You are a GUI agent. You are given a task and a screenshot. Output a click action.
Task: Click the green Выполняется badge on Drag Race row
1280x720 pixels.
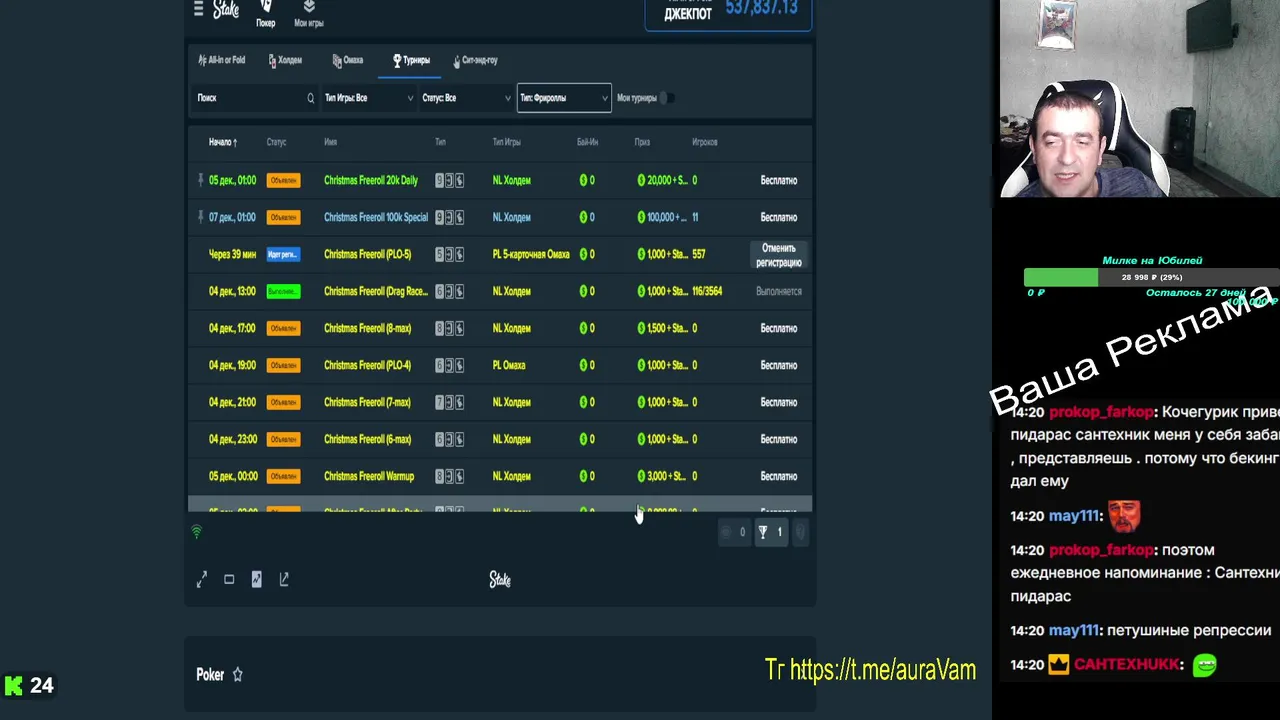[283, 291]
